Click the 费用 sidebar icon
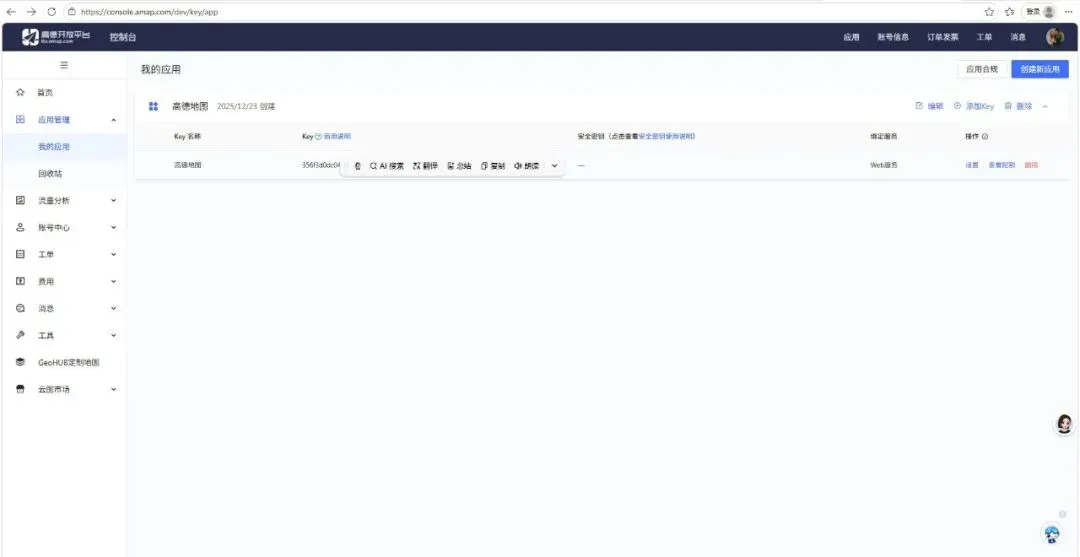 click(20, 281)
